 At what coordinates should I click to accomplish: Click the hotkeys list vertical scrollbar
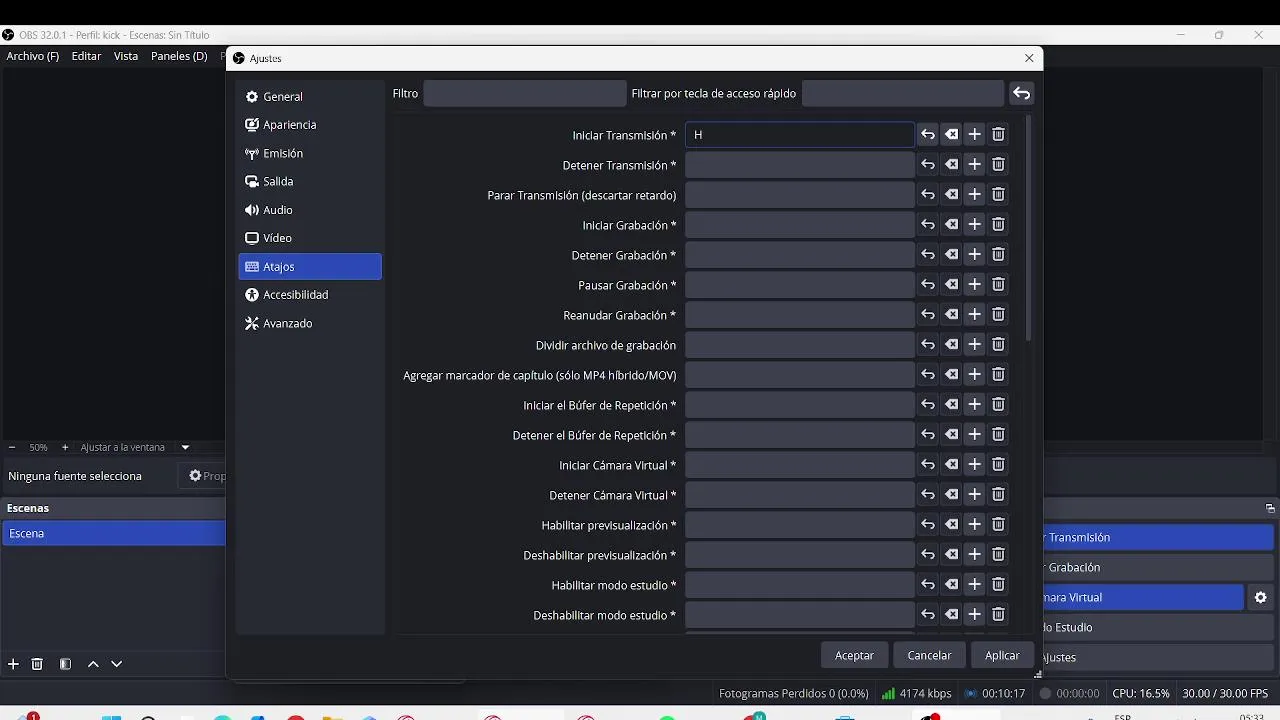coord(1028,230)
